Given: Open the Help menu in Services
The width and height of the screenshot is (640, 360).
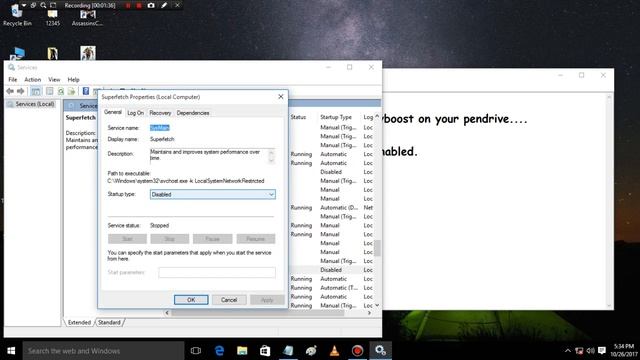Looking at the screenshot, I should coord(73,80).
